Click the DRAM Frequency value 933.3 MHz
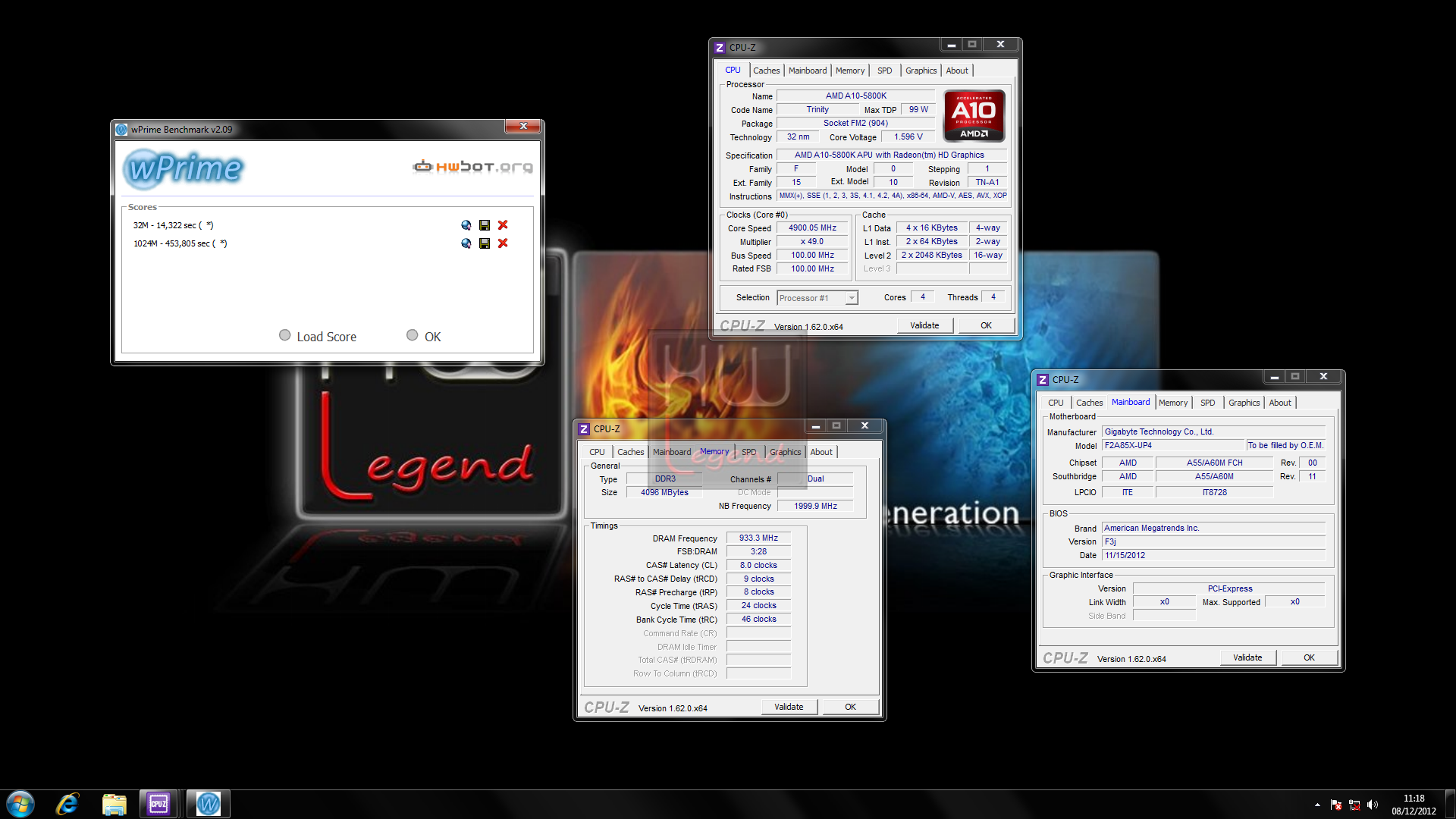Screen dimensions: 1456x819 click(758, 538)
